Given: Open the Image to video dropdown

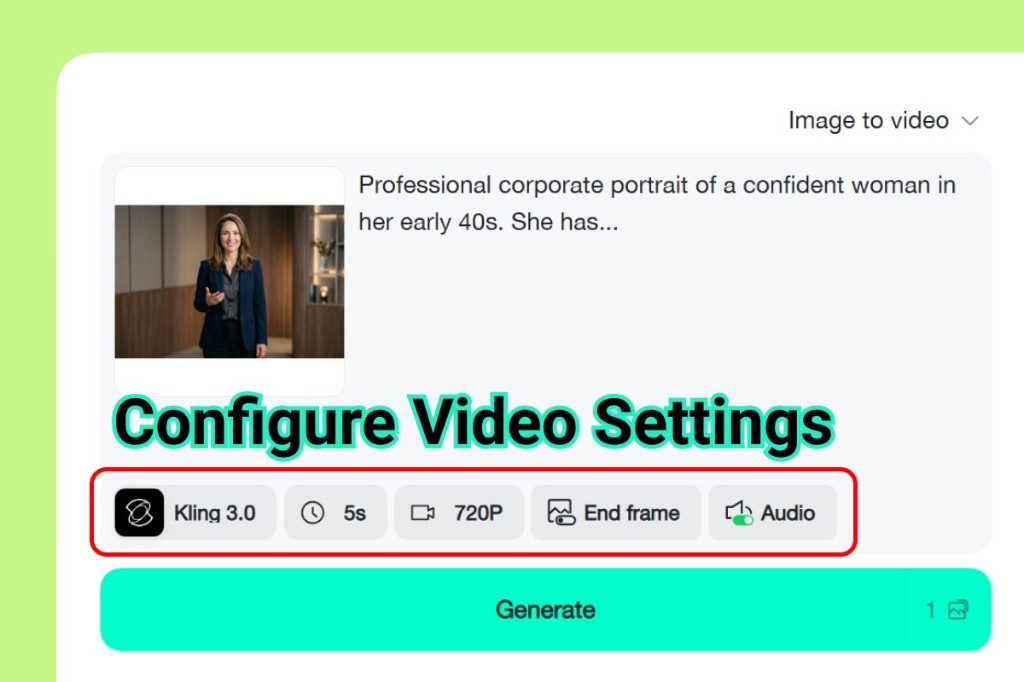Looking at the screenshot, I should coord(884,120).
